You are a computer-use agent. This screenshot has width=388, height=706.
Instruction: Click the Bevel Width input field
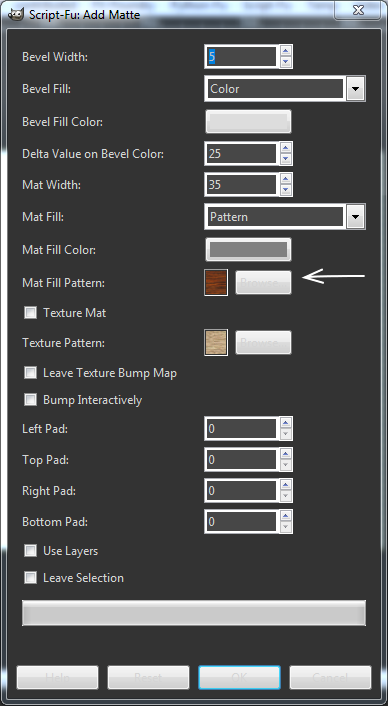(x=241, y=57)
